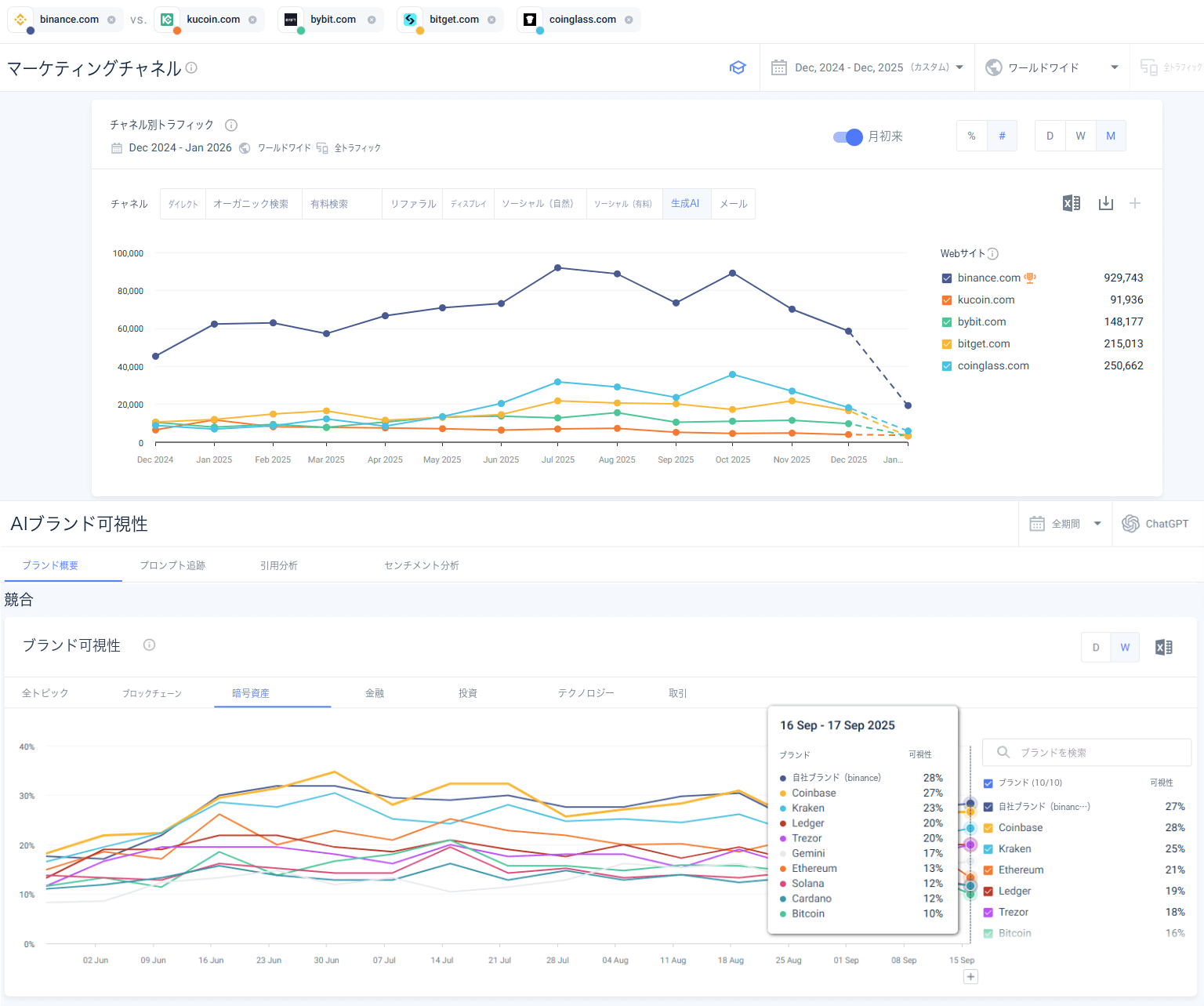Uncheck binance.com in the website legend
Image resolution: width=1204 pixels, height=1006 pixels.
[x=947, y=278]
